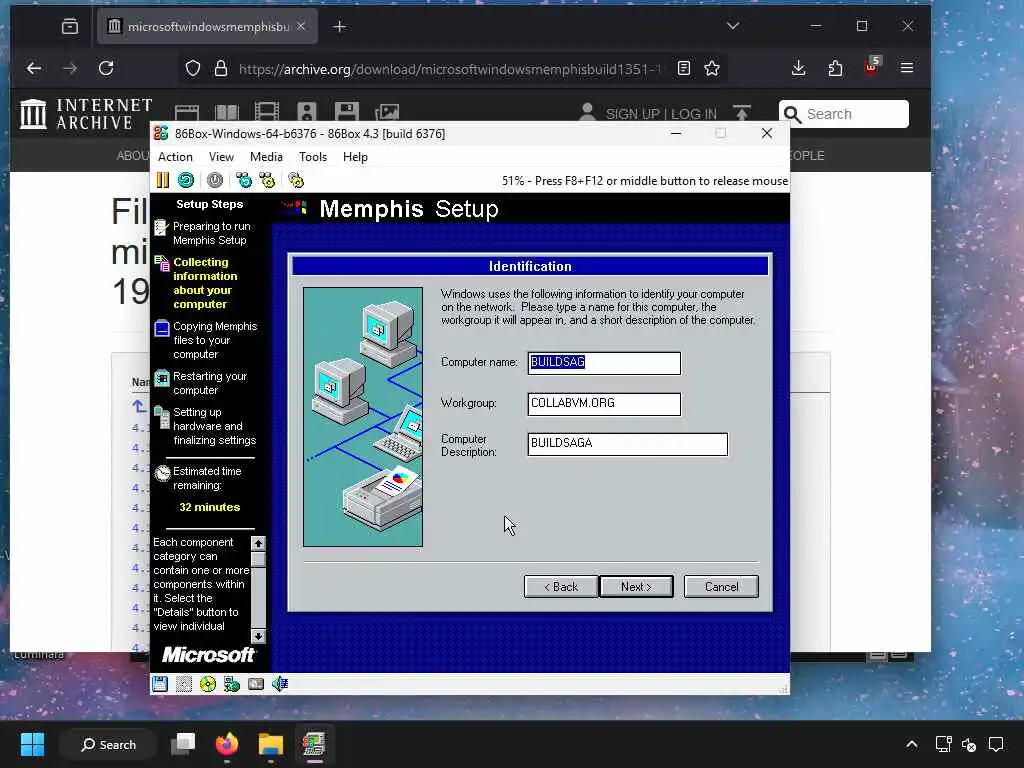Reload the archive.org page in Firefox
The width and height of the screenshot is (1024, 768).
[x=106, y=68]
